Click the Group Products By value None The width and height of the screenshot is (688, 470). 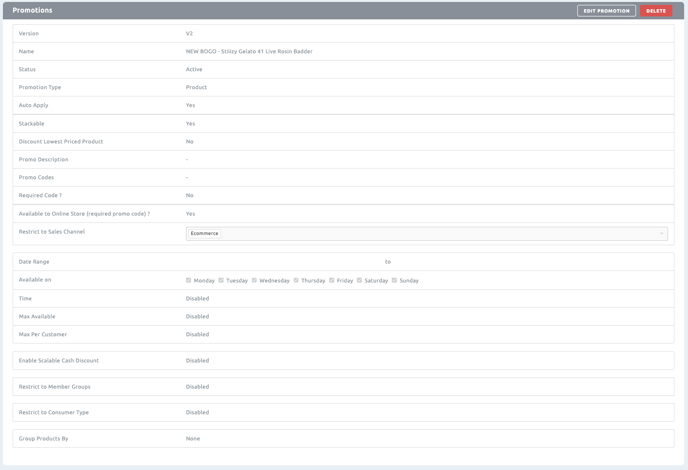coord(193,438)
